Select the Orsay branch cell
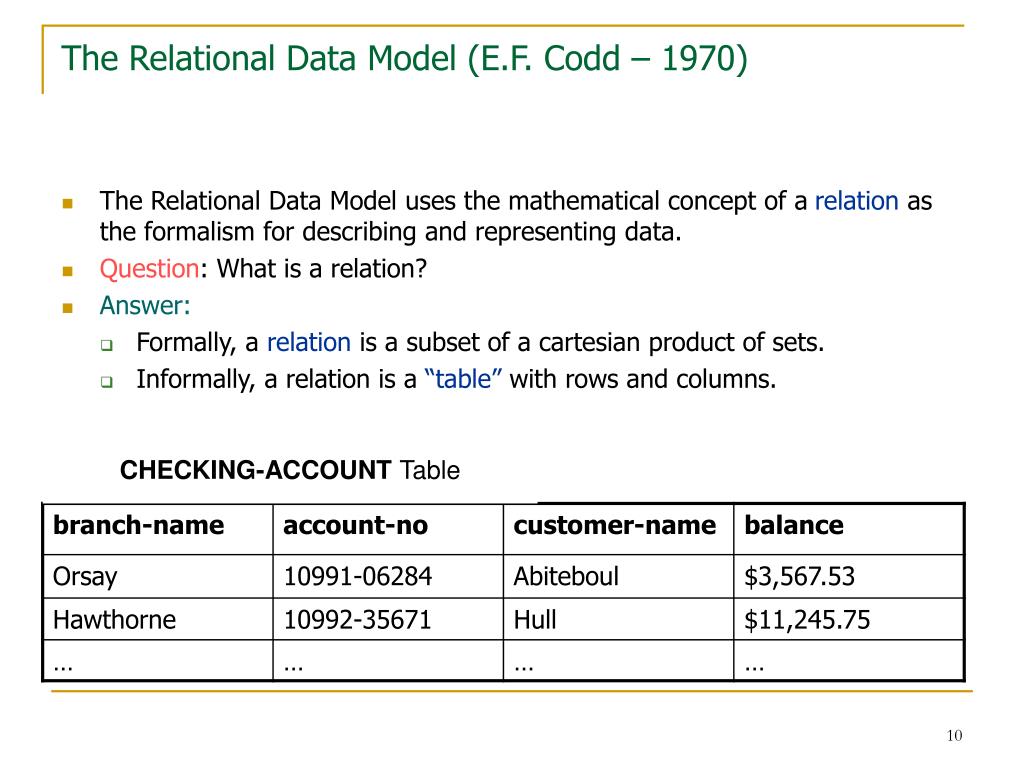This screenshot has width=1024, height=768. (x=158, y=577)
